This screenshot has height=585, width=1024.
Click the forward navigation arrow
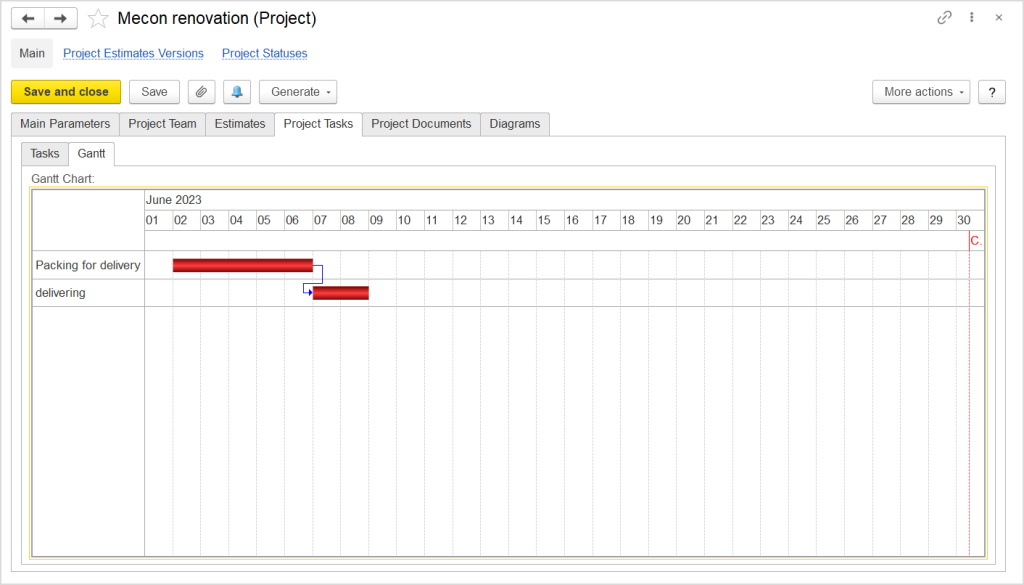click(60, 19)
